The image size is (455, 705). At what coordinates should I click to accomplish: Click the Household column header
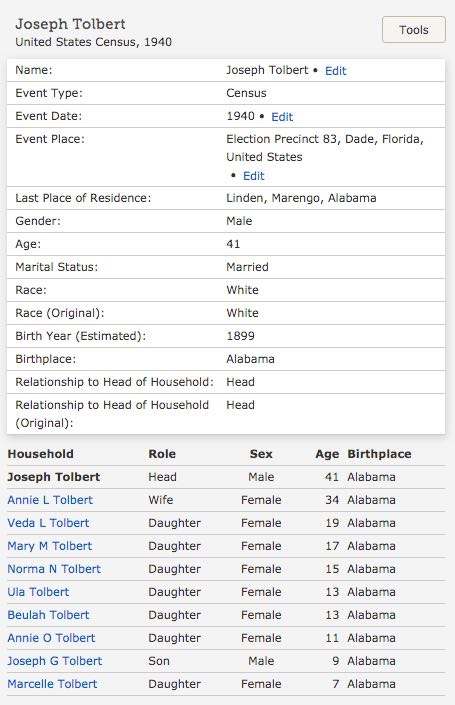tap(40, 454)
